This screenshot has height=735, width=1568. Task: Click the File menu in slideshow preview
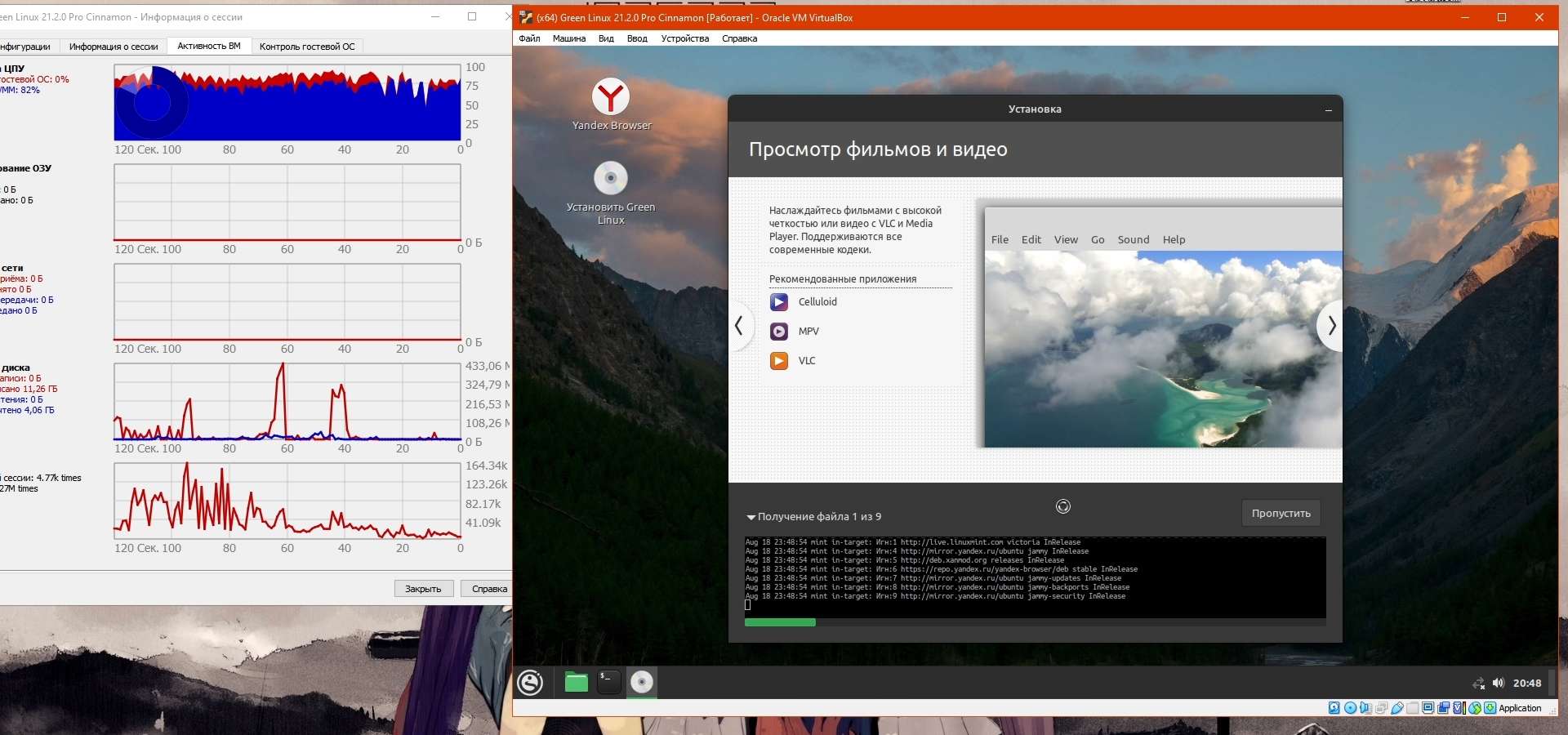(1000, 239)
